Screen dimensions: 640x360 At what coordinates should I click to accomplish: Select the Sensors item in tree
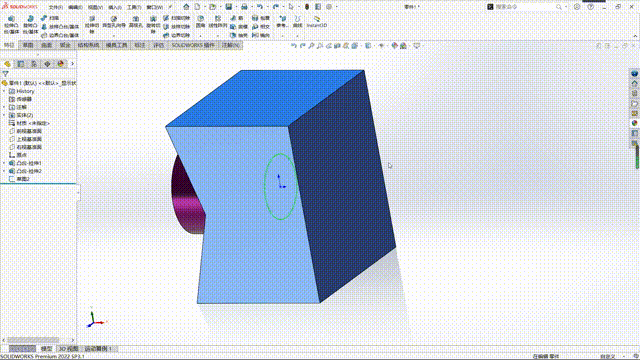pyautogui.click(x=20, y=99)
